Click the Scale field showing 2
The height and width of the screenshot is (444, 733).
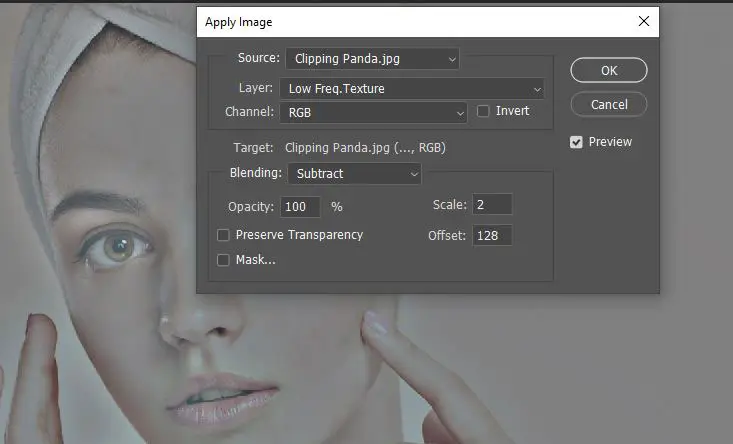492,204
